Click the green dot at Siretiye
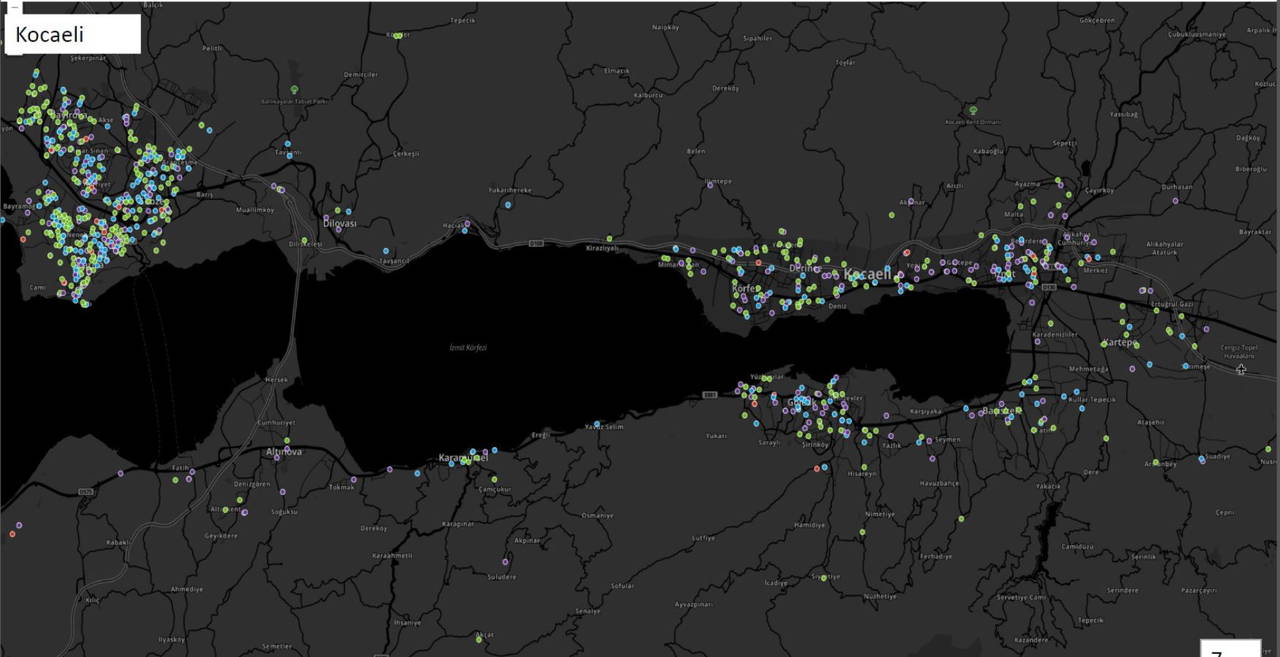The image size is (1280, 657). coord(825,577)
